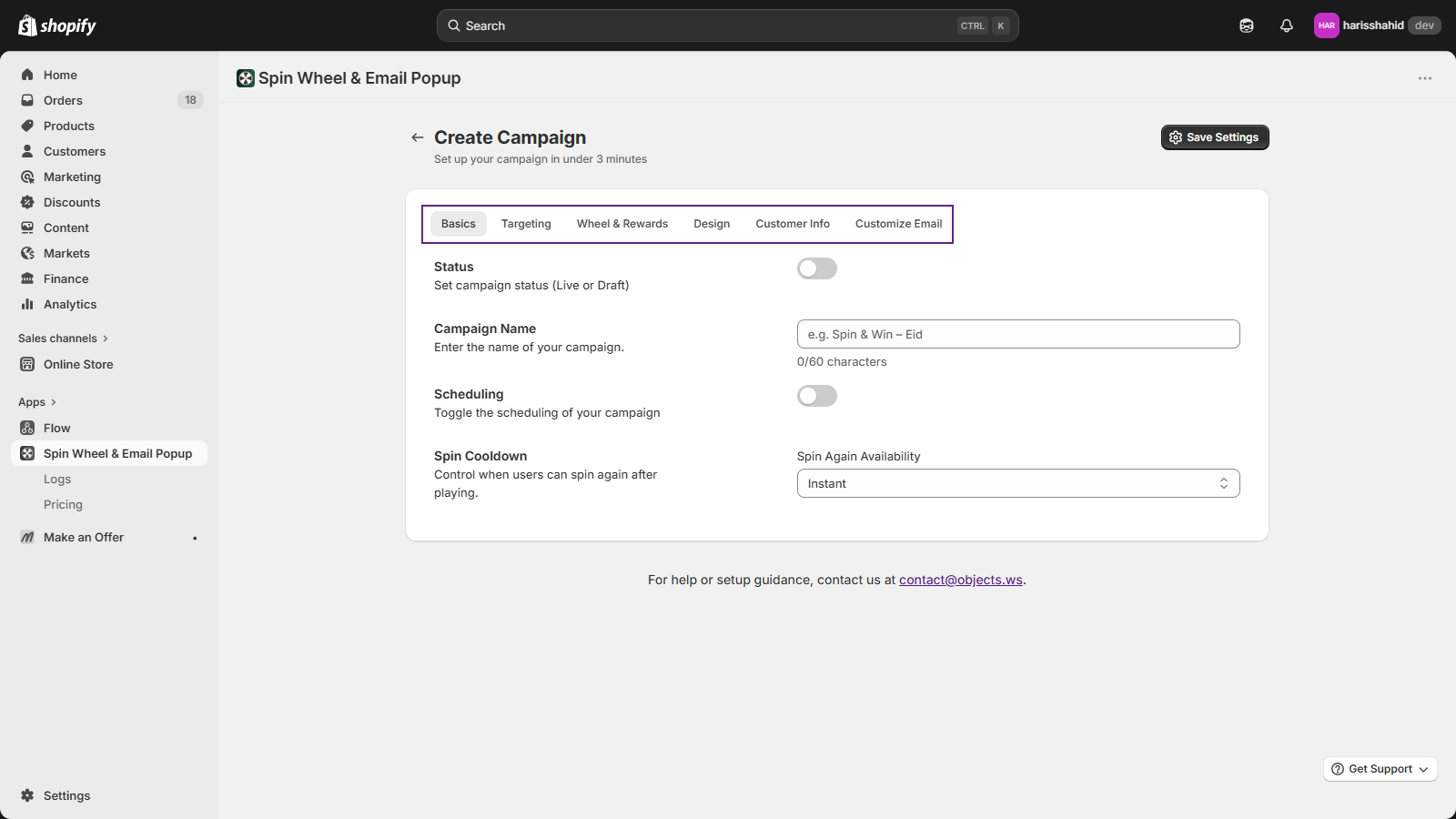The width and height of the screenshot is (1456, 819).
Task: Toggle the campaign Status switch
Action: point(817,268)
